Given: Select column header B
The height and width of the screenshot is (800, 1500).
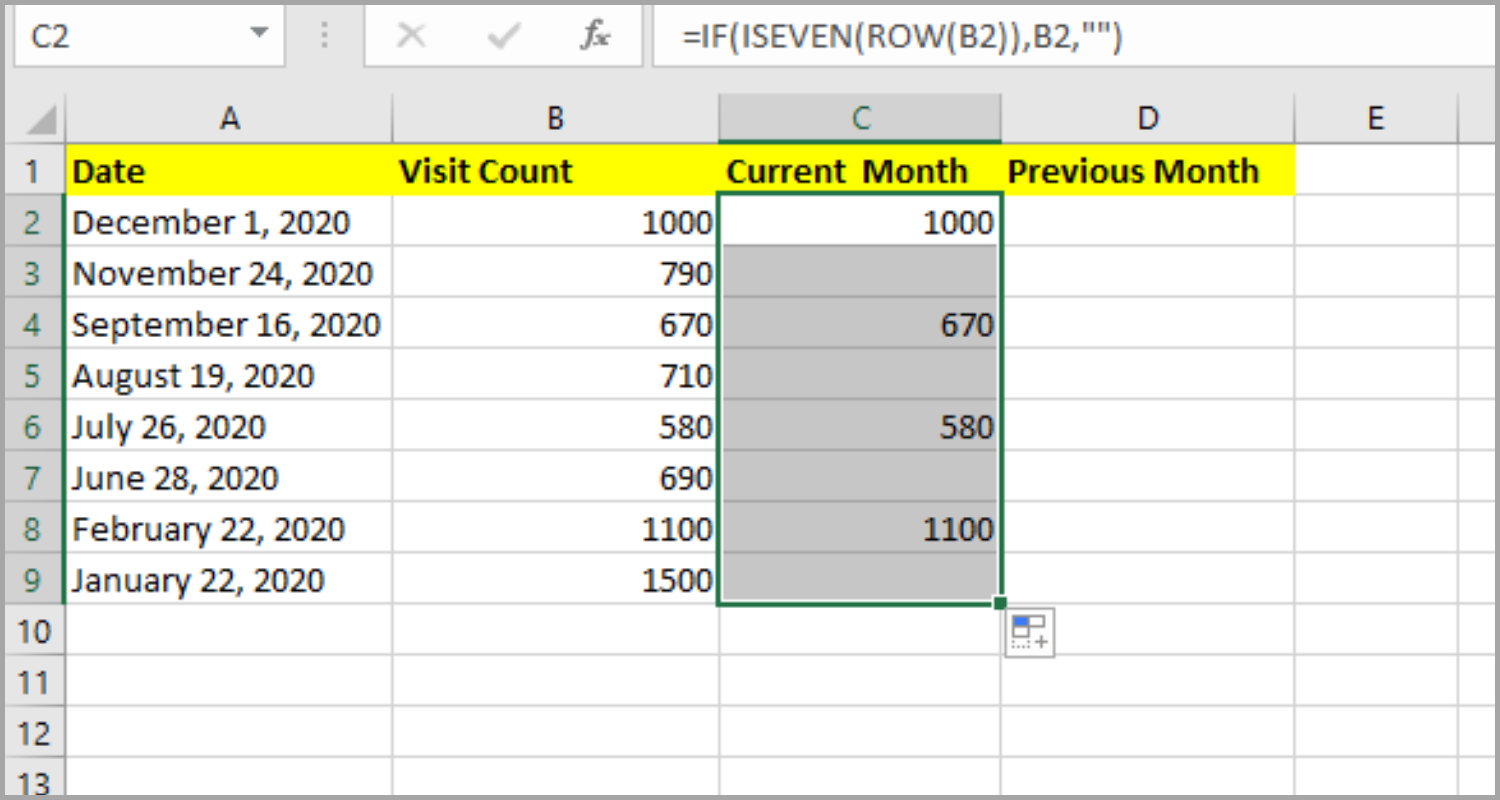Looking at the screenshot, I should click(555, 117).
